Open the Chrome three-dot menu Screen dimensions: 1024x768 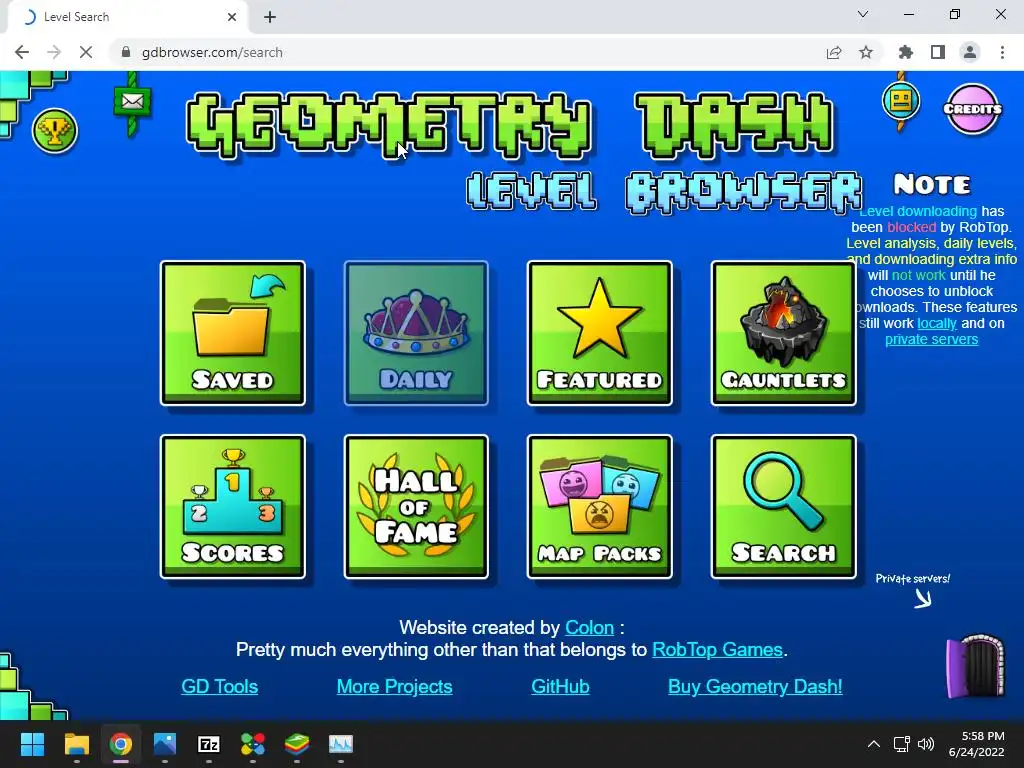(1002, 52)
